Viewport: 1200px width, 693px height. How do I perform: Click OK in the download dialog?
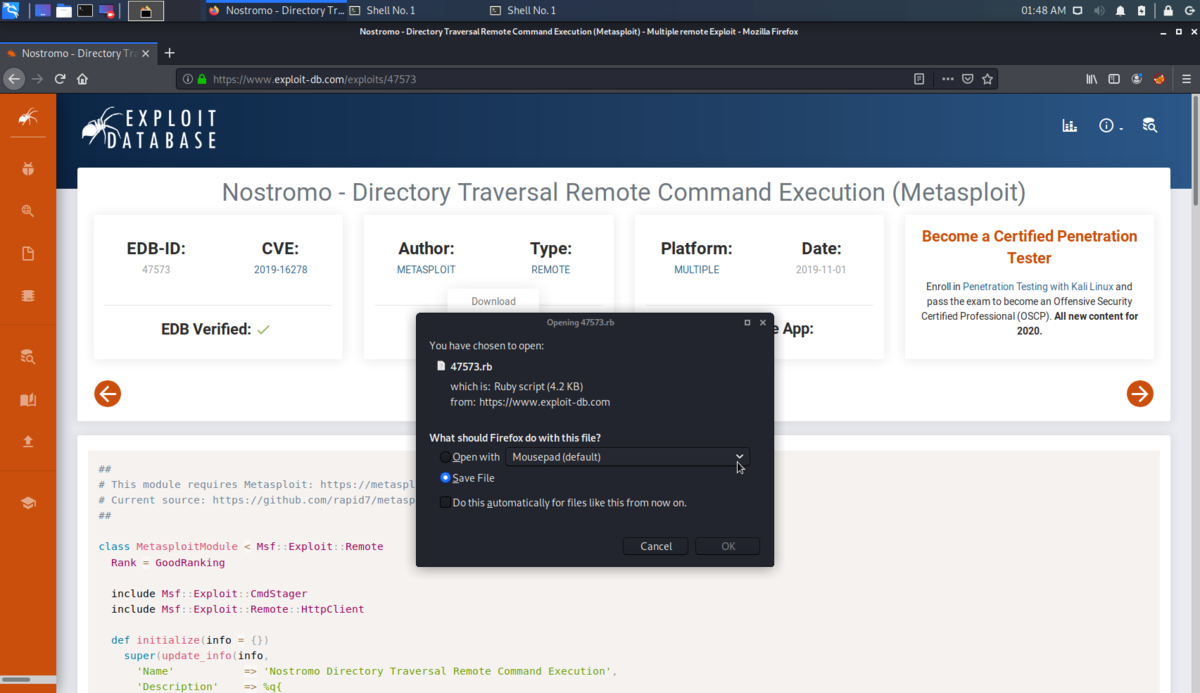tap(728, 546)
